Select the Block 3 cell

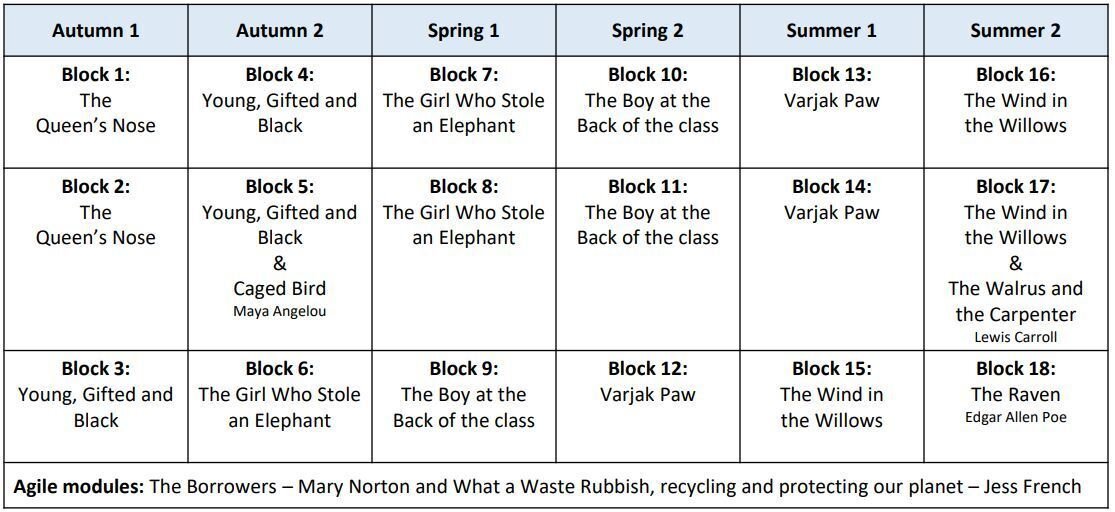click(96, 407)
